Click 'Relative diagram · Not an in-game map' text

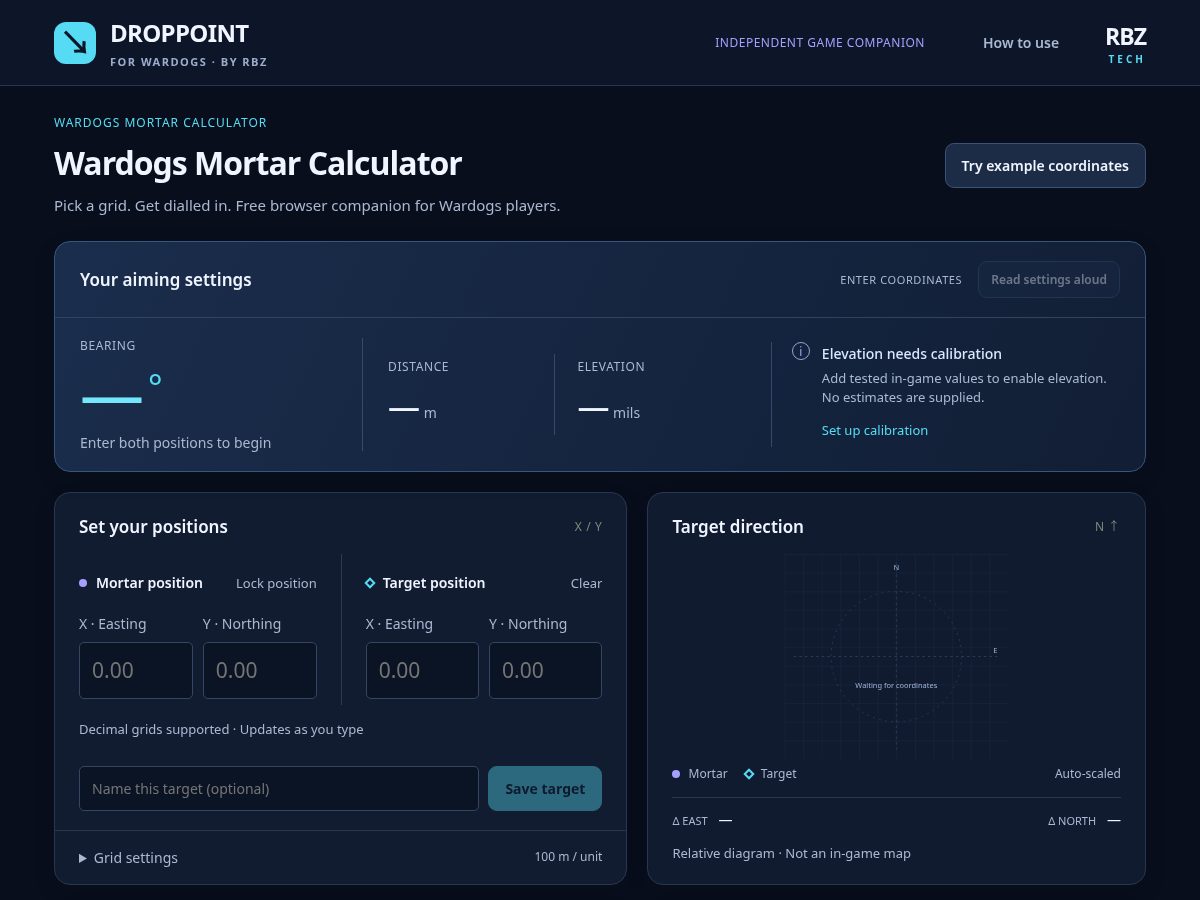coord(792,854)
